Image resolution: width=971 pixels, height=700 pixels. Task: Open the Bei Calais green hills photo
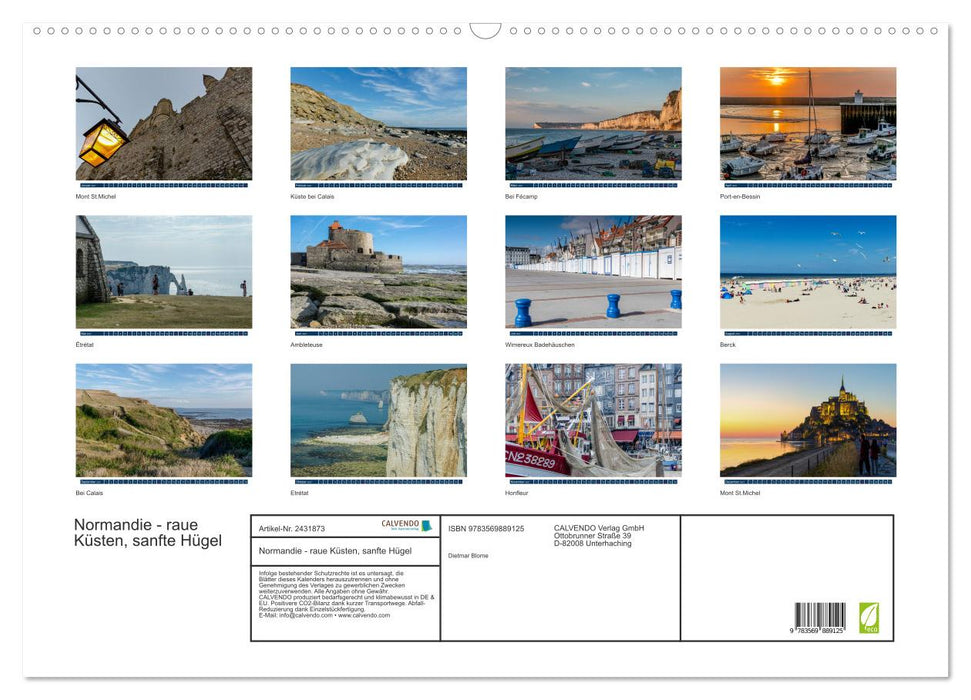tap(163, 420)
